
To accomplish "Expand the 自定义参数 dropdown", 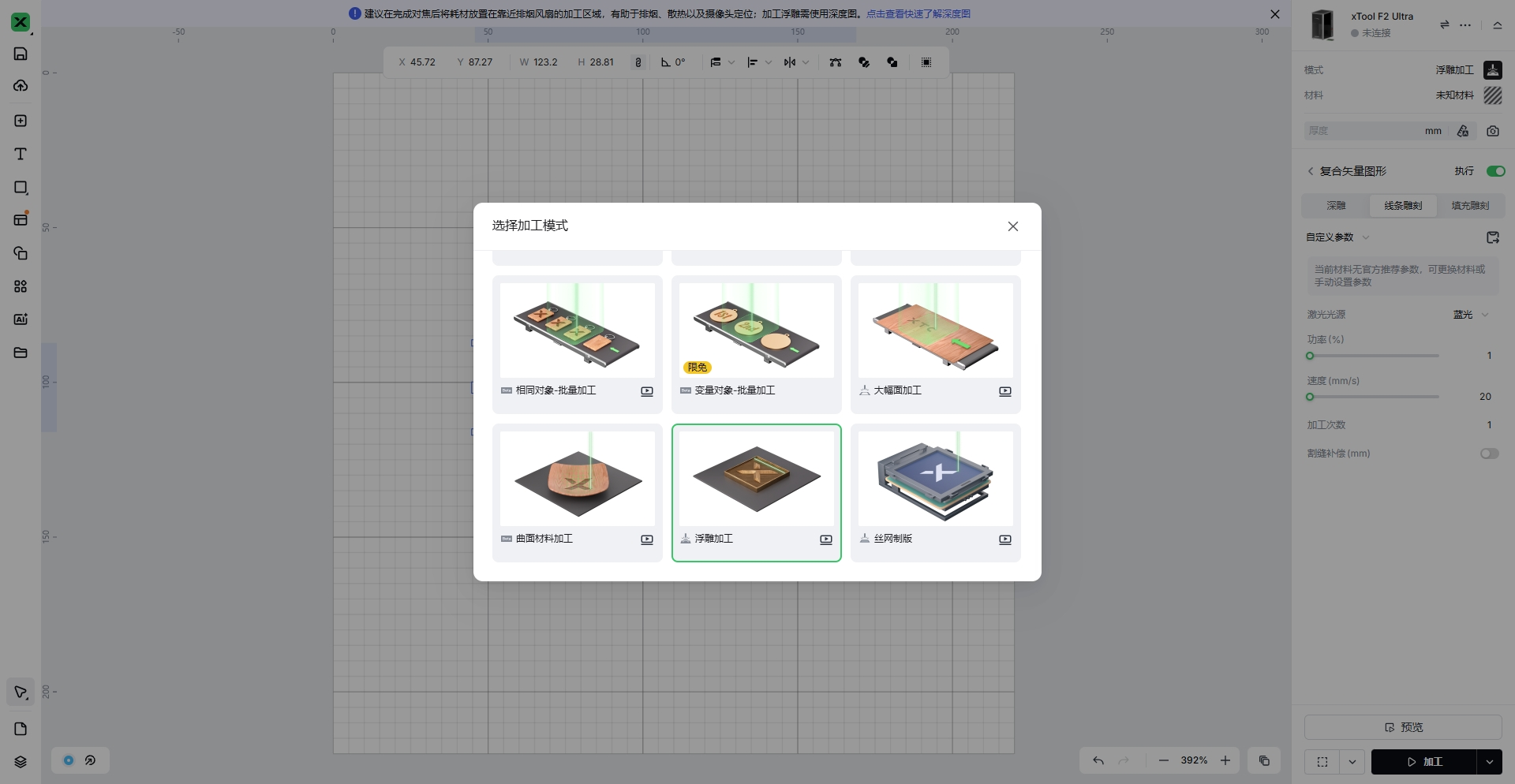I will click(x=1366, y=237).
